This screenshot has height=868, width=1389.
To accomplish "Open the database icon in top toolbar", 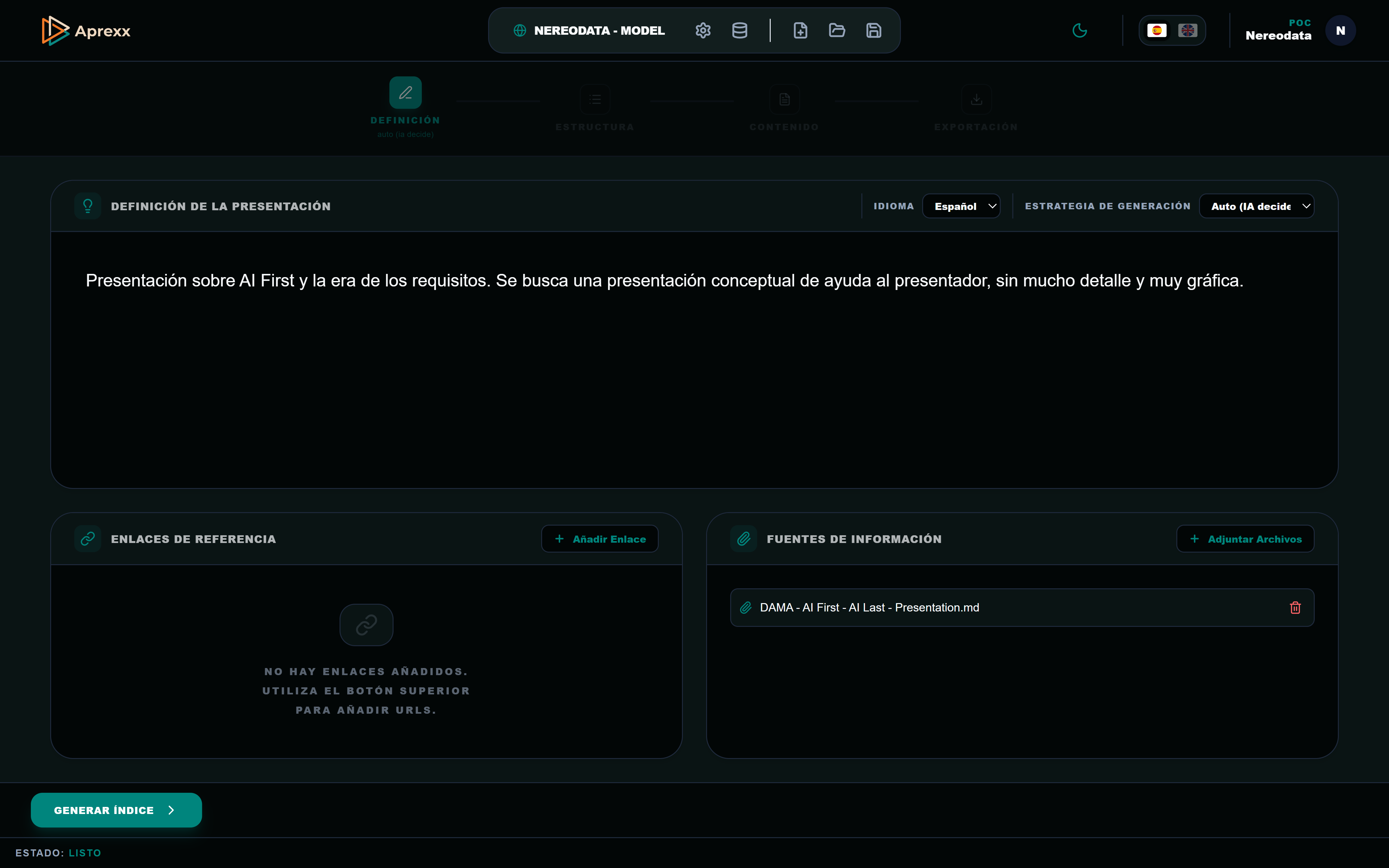I will [740, 31].
